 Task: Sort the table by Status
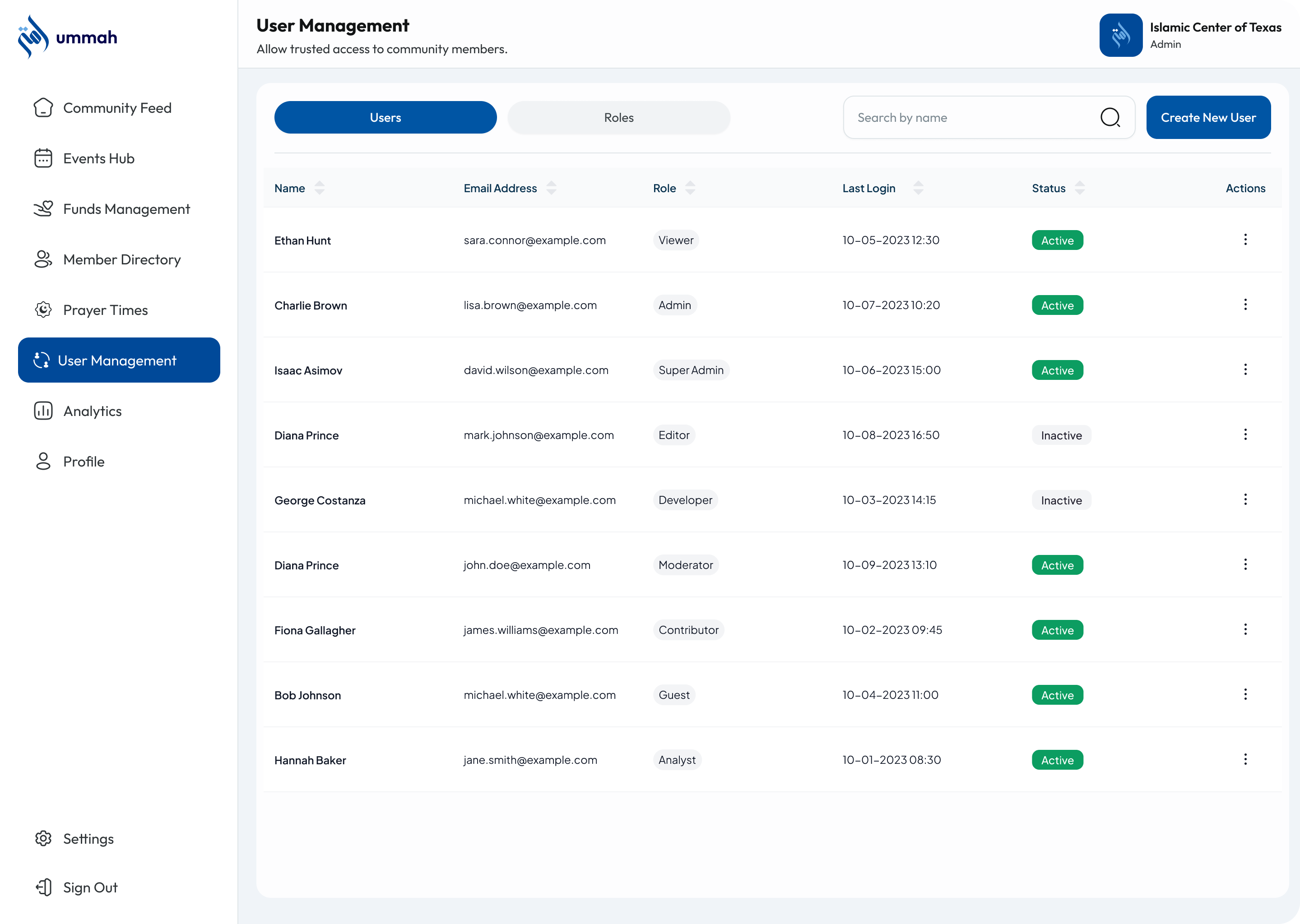tap(1080, 188)
